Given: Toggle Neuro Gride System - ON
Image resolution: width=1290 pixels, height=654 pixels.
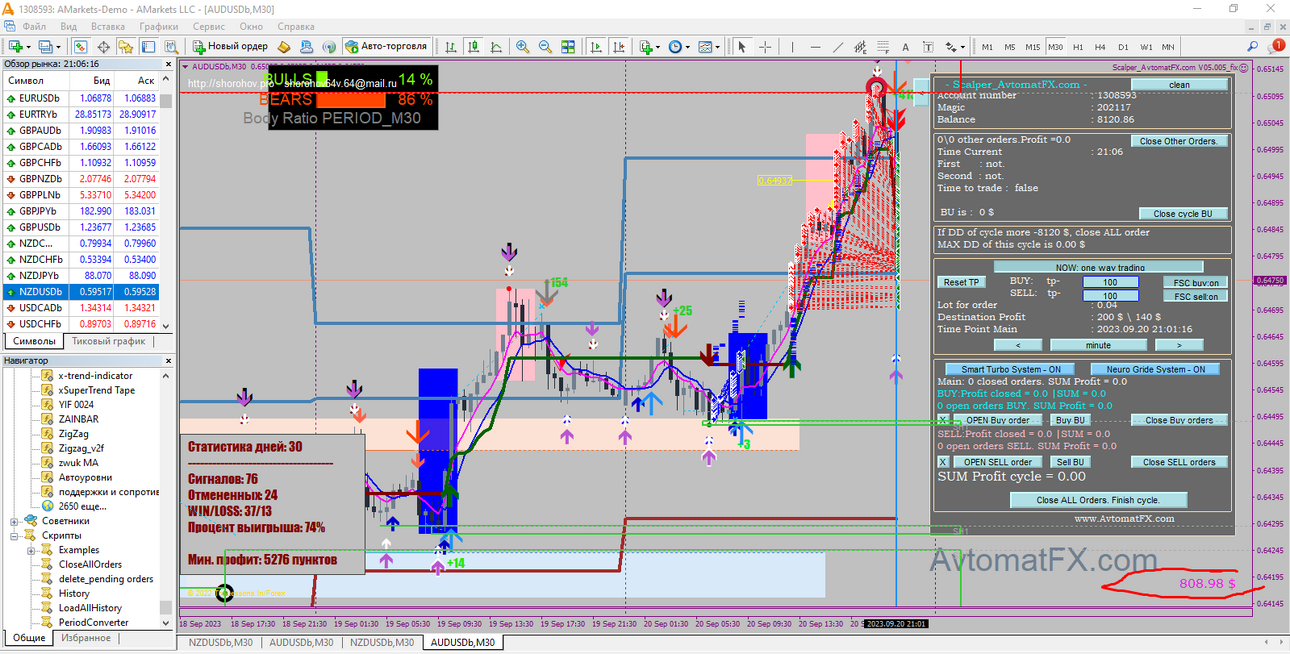Looking at the screenshot, I should pos(1155,369).
